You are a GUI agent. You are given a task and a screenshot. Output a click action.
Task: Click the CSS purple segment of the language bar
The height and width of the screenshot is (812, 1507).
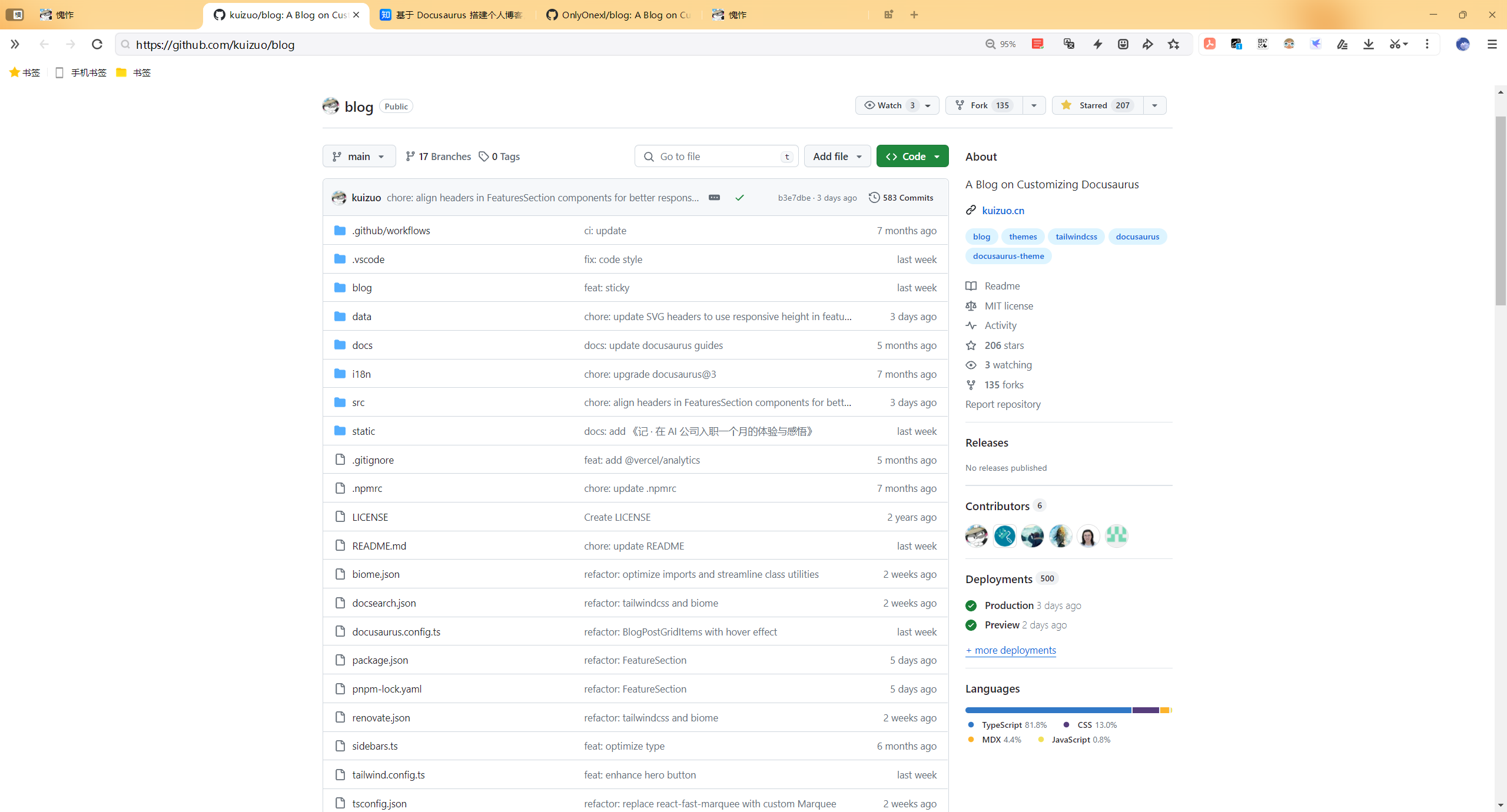1146,710
